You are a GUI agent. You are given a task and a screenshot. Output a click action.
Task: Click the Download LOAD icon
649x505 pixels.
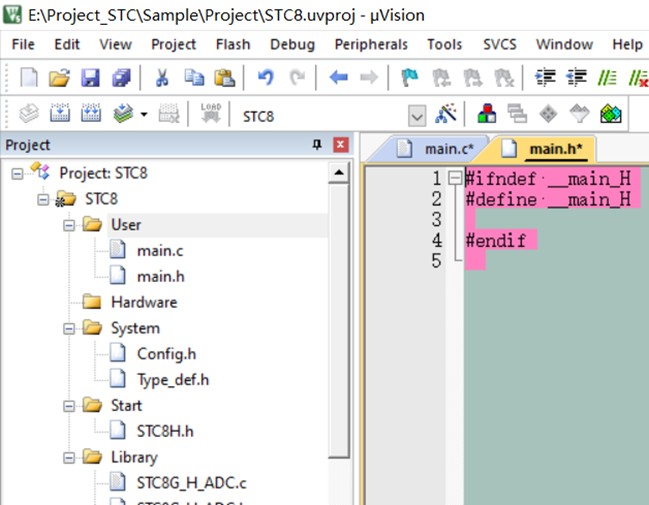[211, 113]
